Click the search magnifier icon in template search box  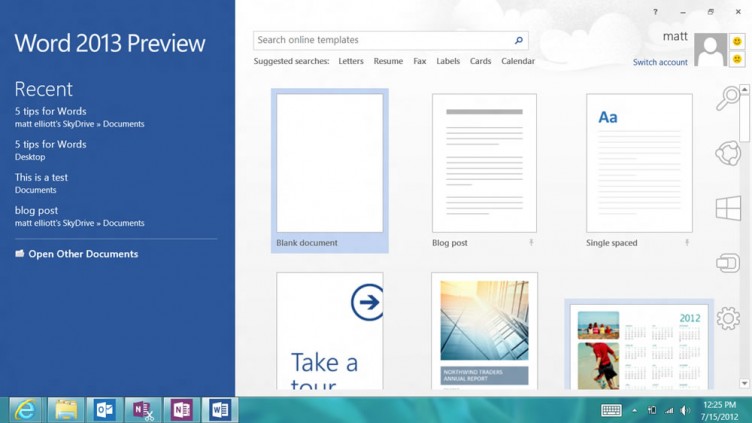coord(518,40)
